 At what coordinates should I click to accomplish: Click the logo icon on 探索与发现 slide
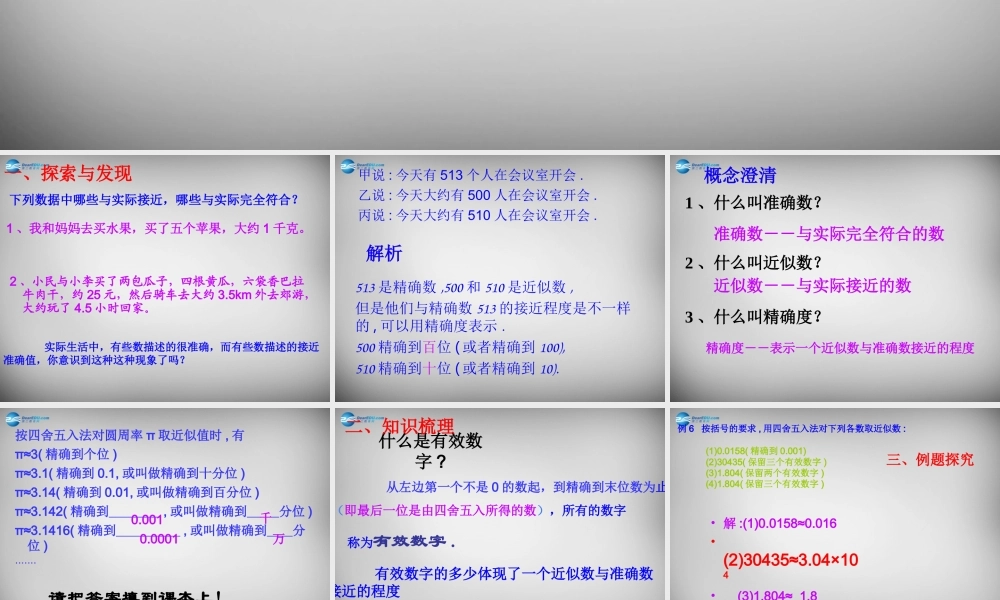click(13, 166)
